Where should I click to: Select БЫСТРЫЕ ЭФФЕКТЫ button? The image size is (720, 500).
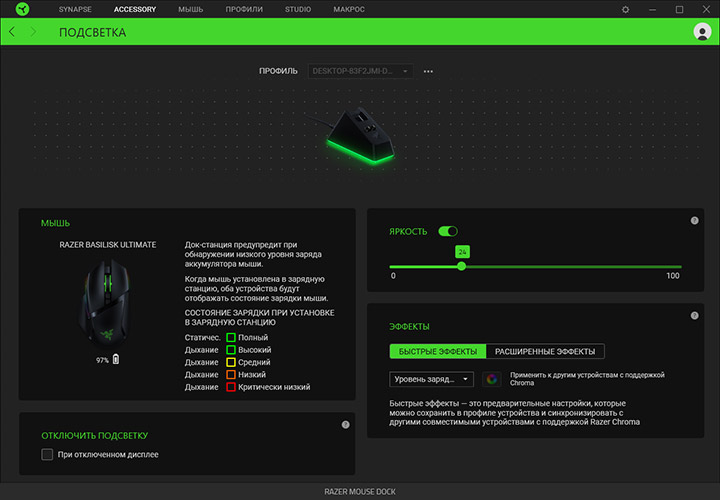[x=438, y=351]
